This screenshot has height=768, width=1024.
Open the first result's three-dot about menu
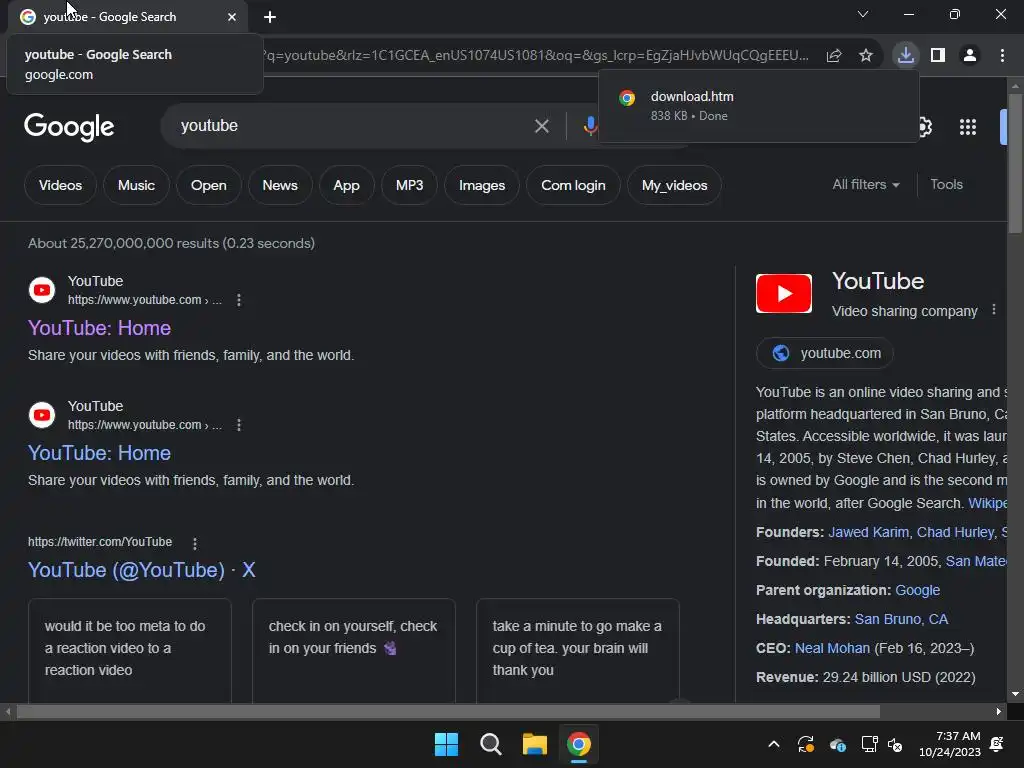[239, 300]
